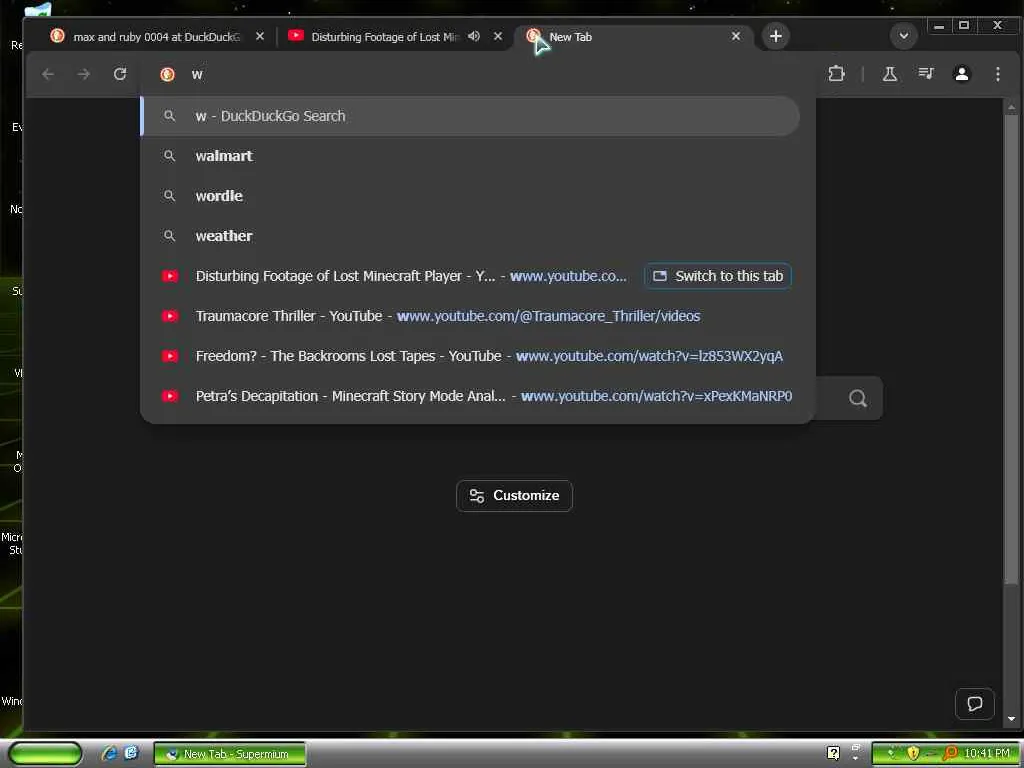1024x768 pixels.
Task: Open the green Start button
Action: point(44,754)
